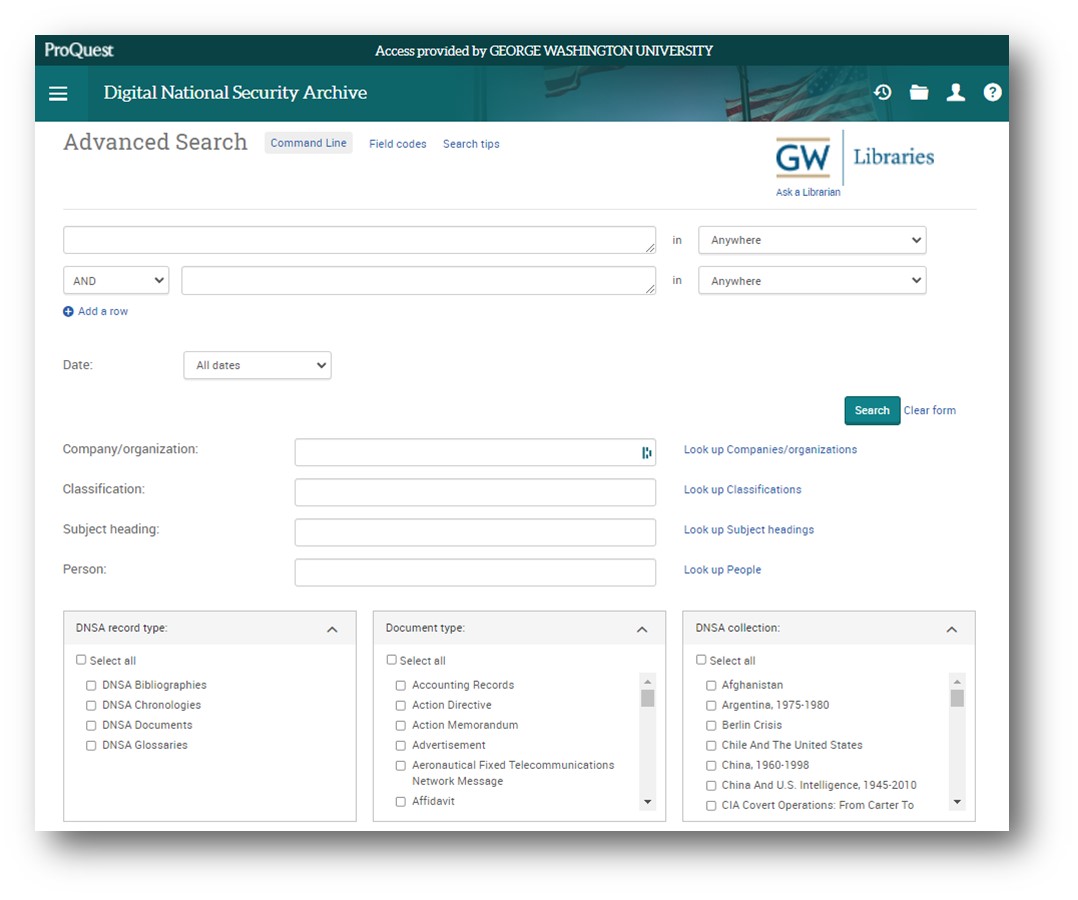Click Clear form link
This screenshot has height=900, width=1078.
coord(930,410)
